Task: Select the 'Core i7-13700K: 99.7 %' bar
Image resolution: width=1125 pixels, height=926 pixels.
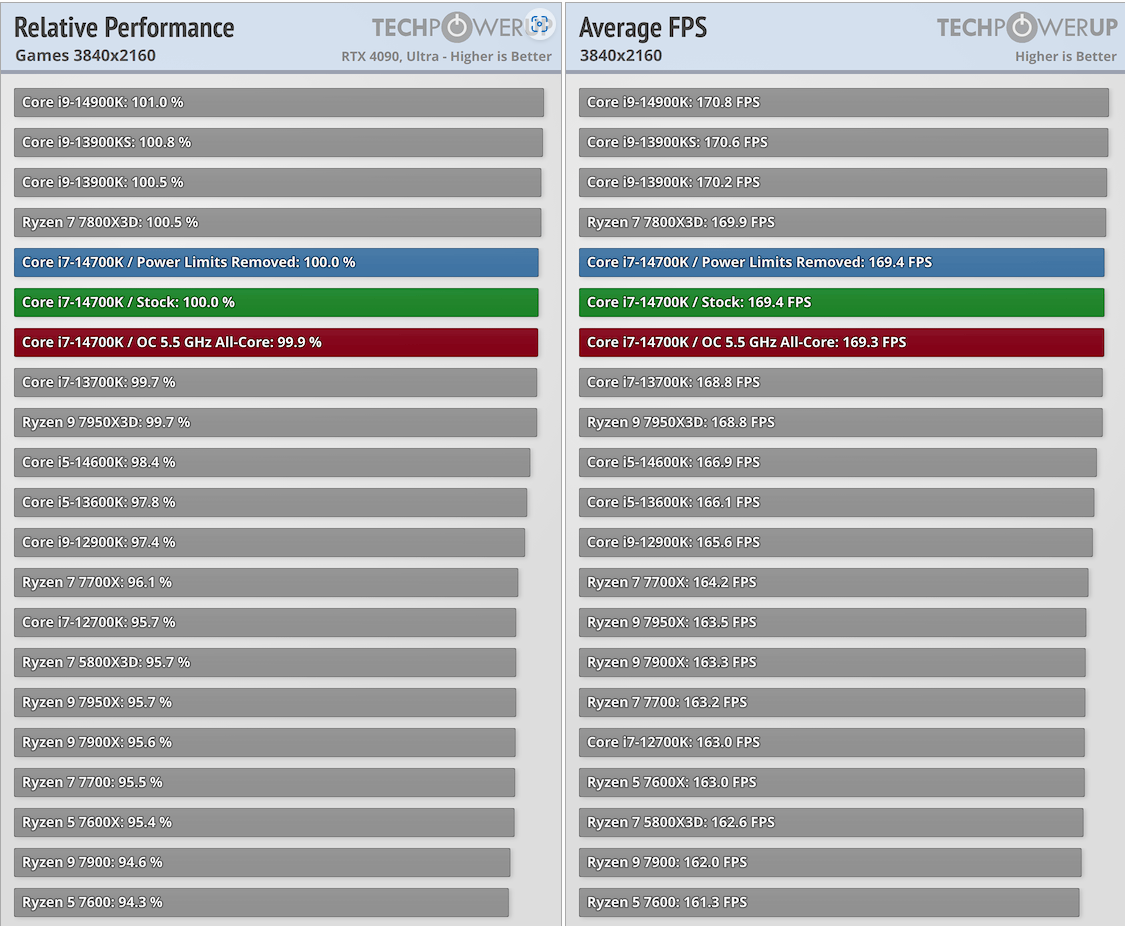Action: (276, 383)
